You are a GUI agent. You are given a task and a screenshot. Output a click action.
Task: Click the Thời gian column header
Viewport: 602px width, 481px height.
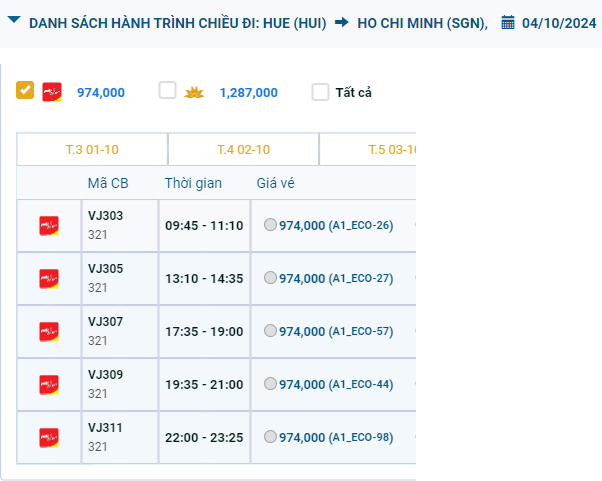click(x=193, y=183)
